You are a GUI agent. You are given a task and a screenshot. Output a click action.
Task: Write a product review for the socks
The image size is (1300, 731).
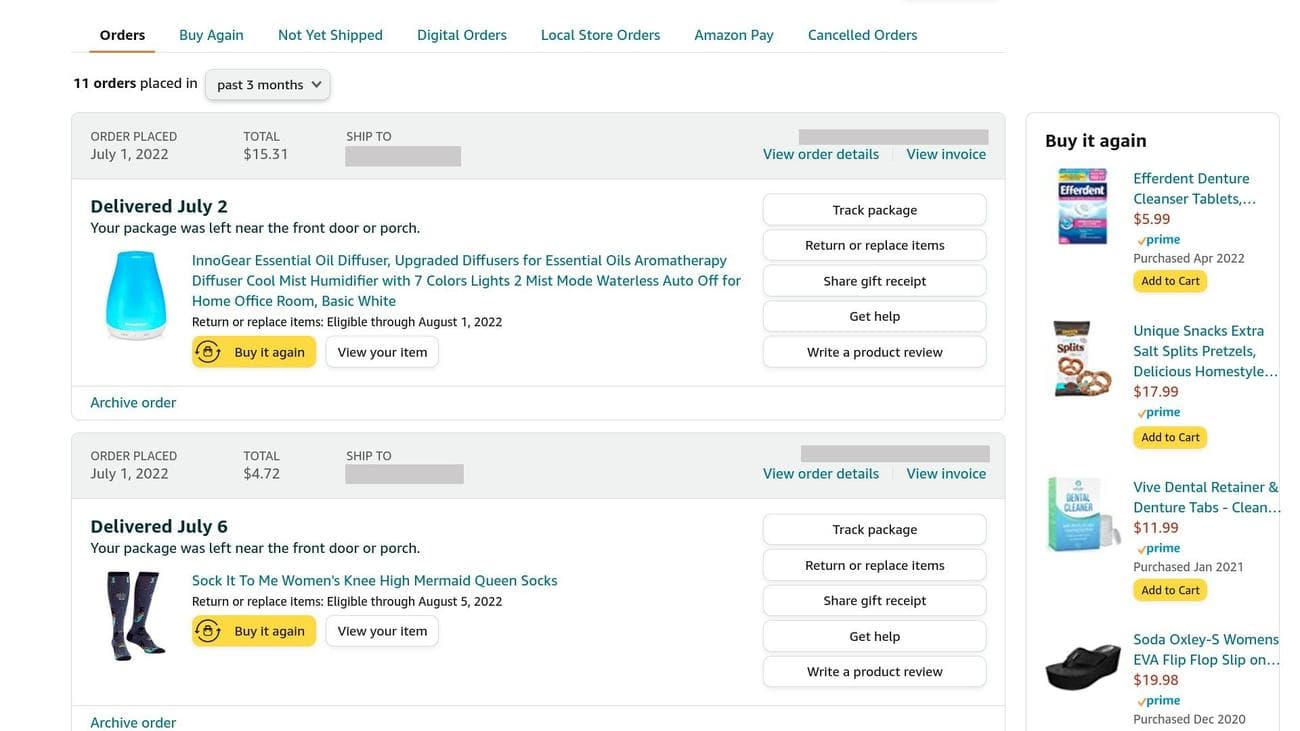pos(874,672)
